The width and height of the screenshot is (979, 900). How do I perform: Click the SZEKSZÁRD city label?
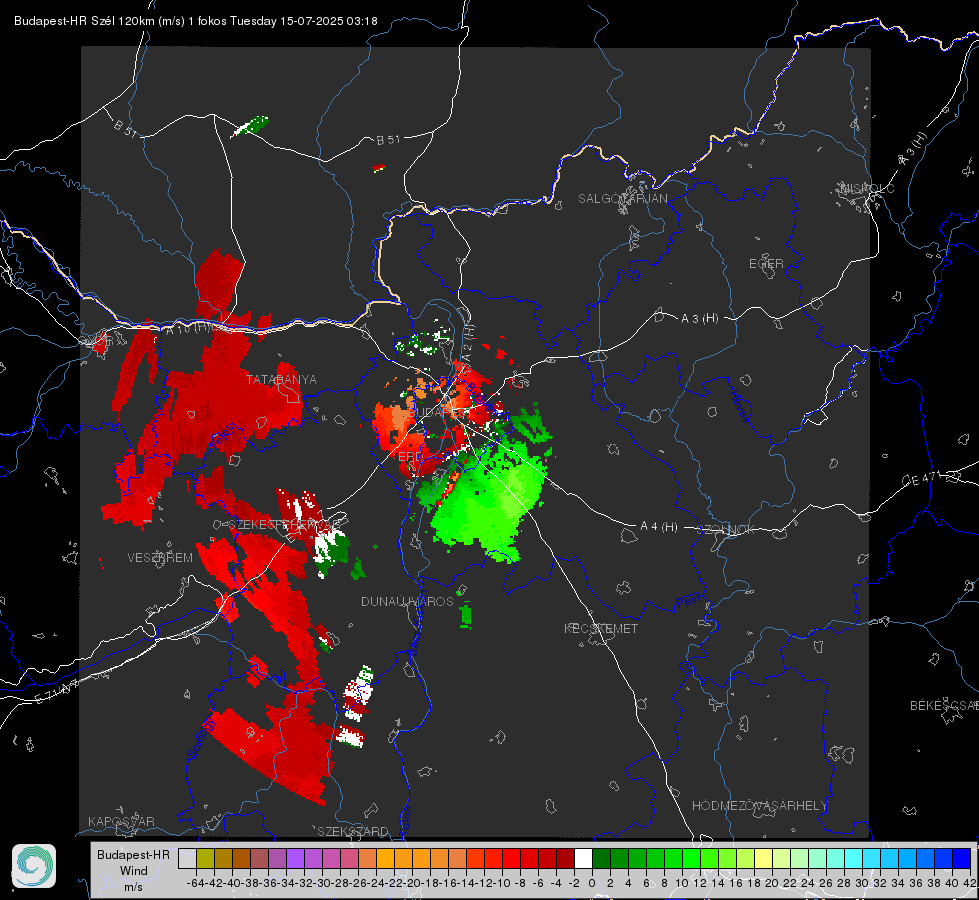(353, 831)
